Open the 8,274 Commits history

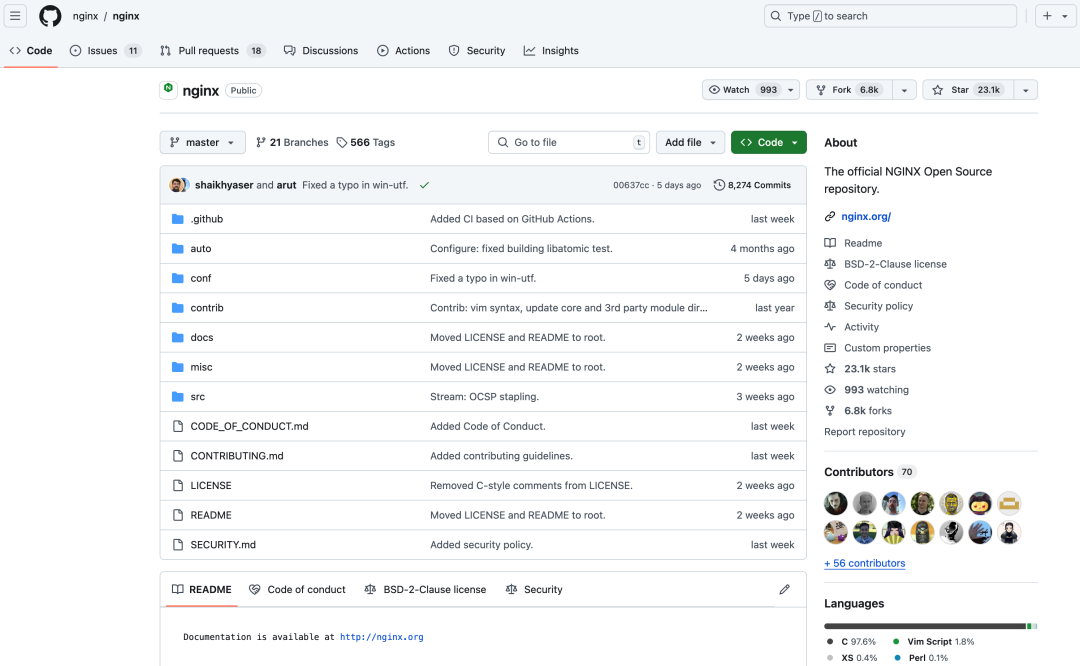pyautogui.click(x=752, y=185)
